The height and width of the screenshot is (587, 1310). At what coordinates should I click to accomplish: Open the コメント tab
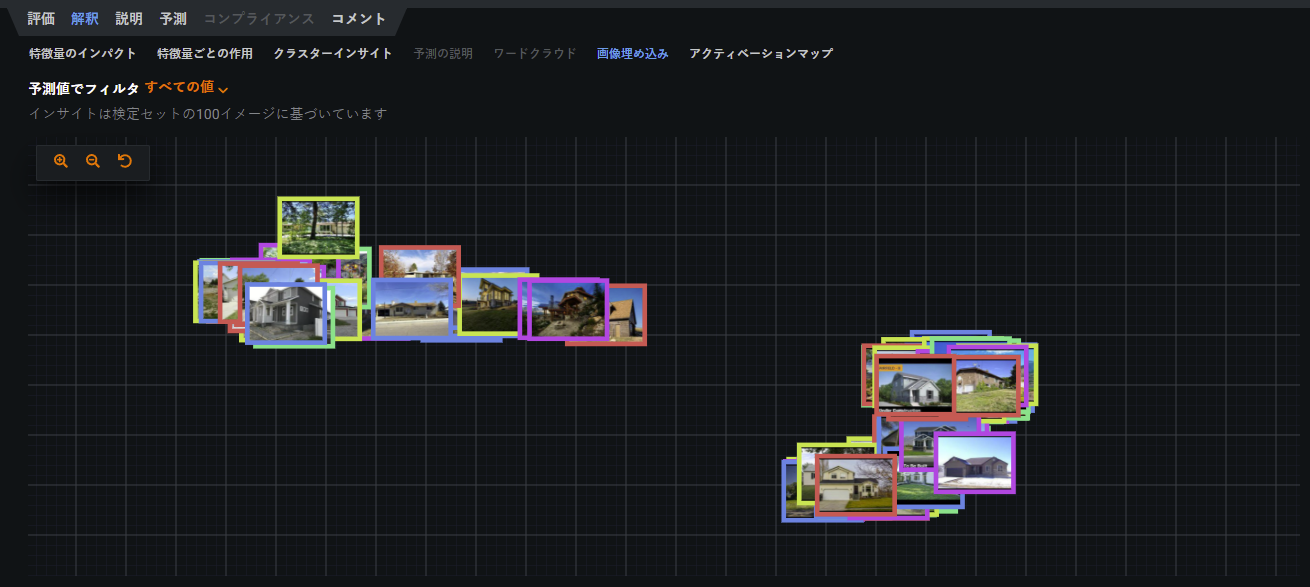click(359, 19)
